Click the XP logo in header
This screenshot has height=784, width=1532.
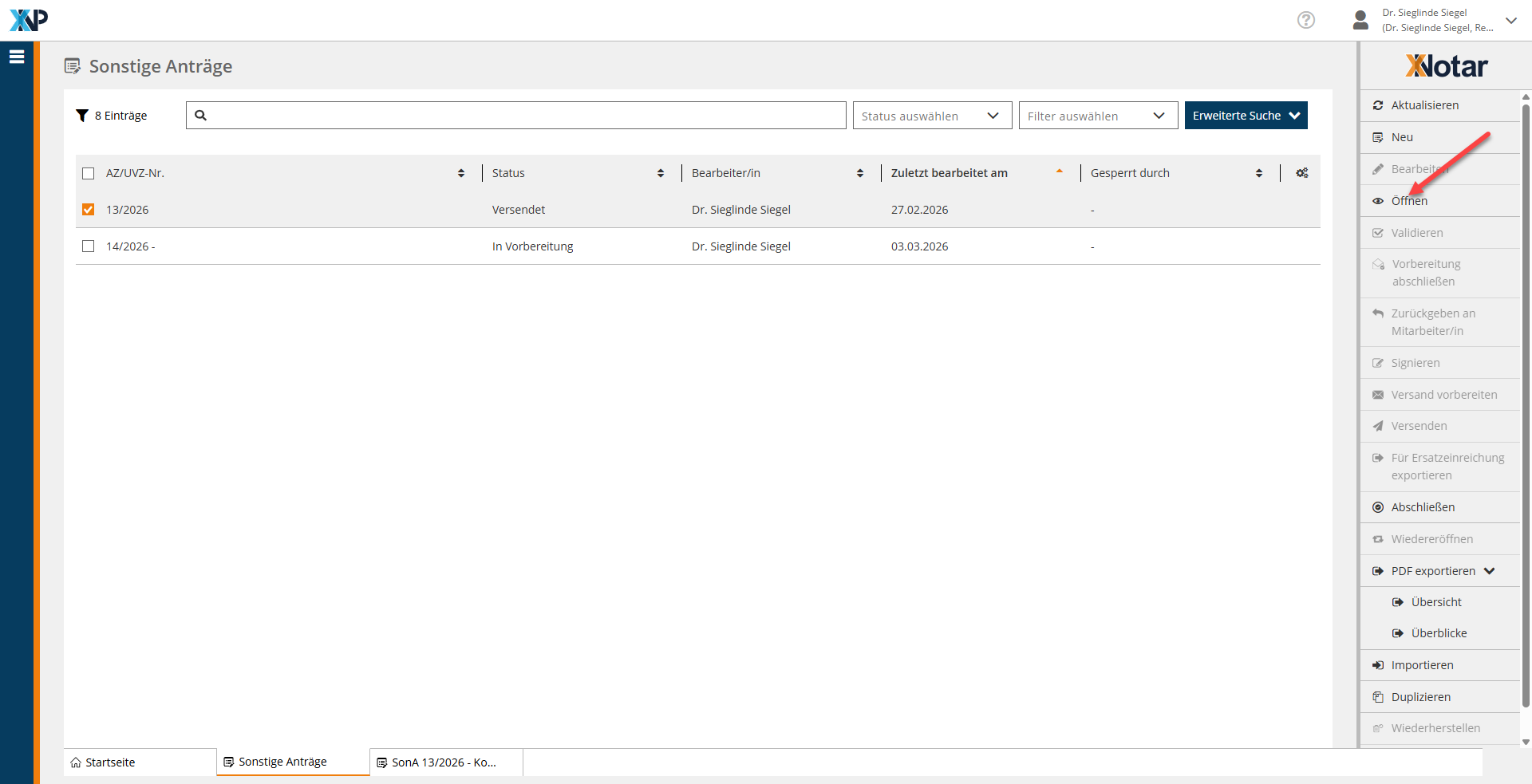[29, 20]
